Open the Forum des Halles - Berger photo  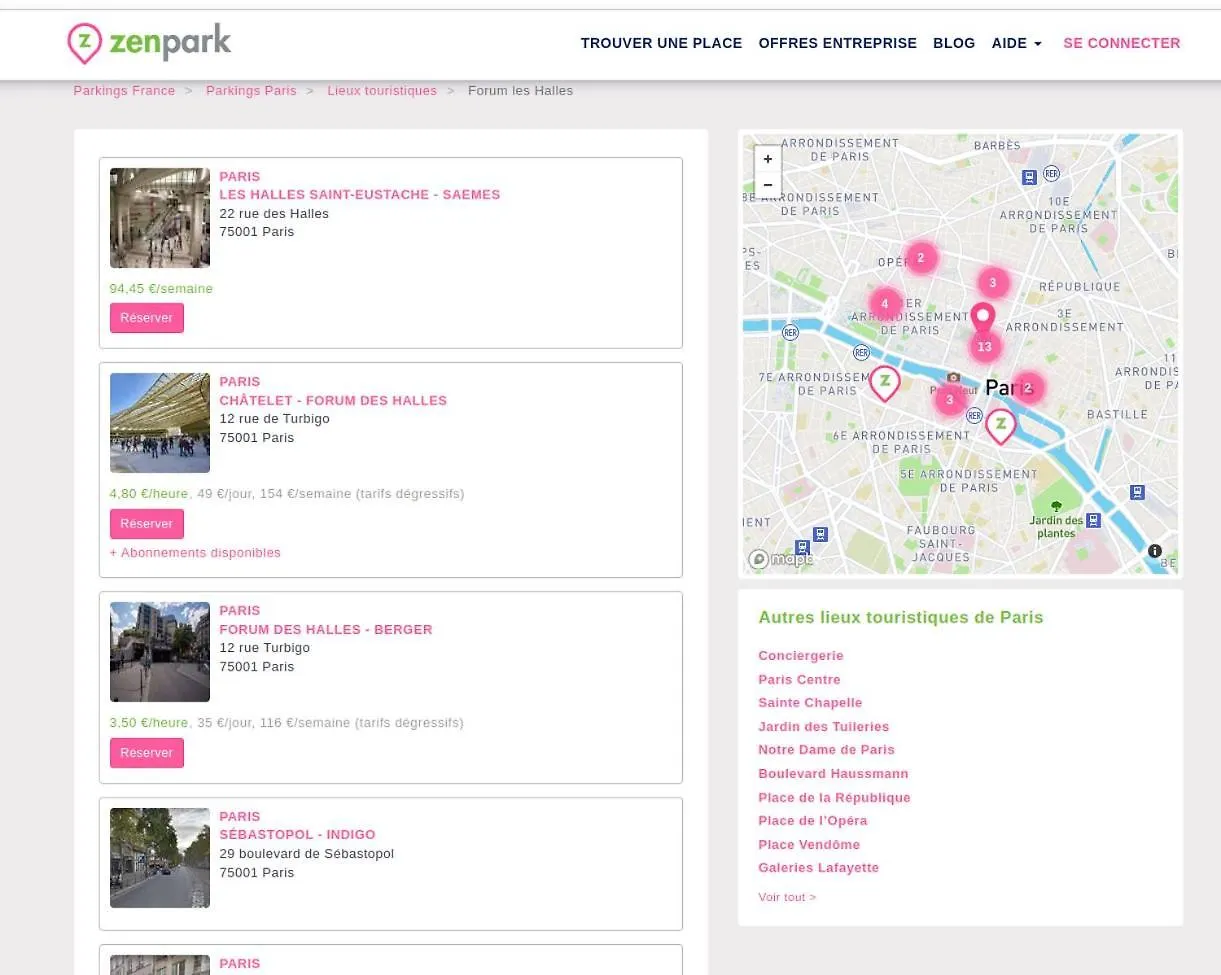click(160, 652)
